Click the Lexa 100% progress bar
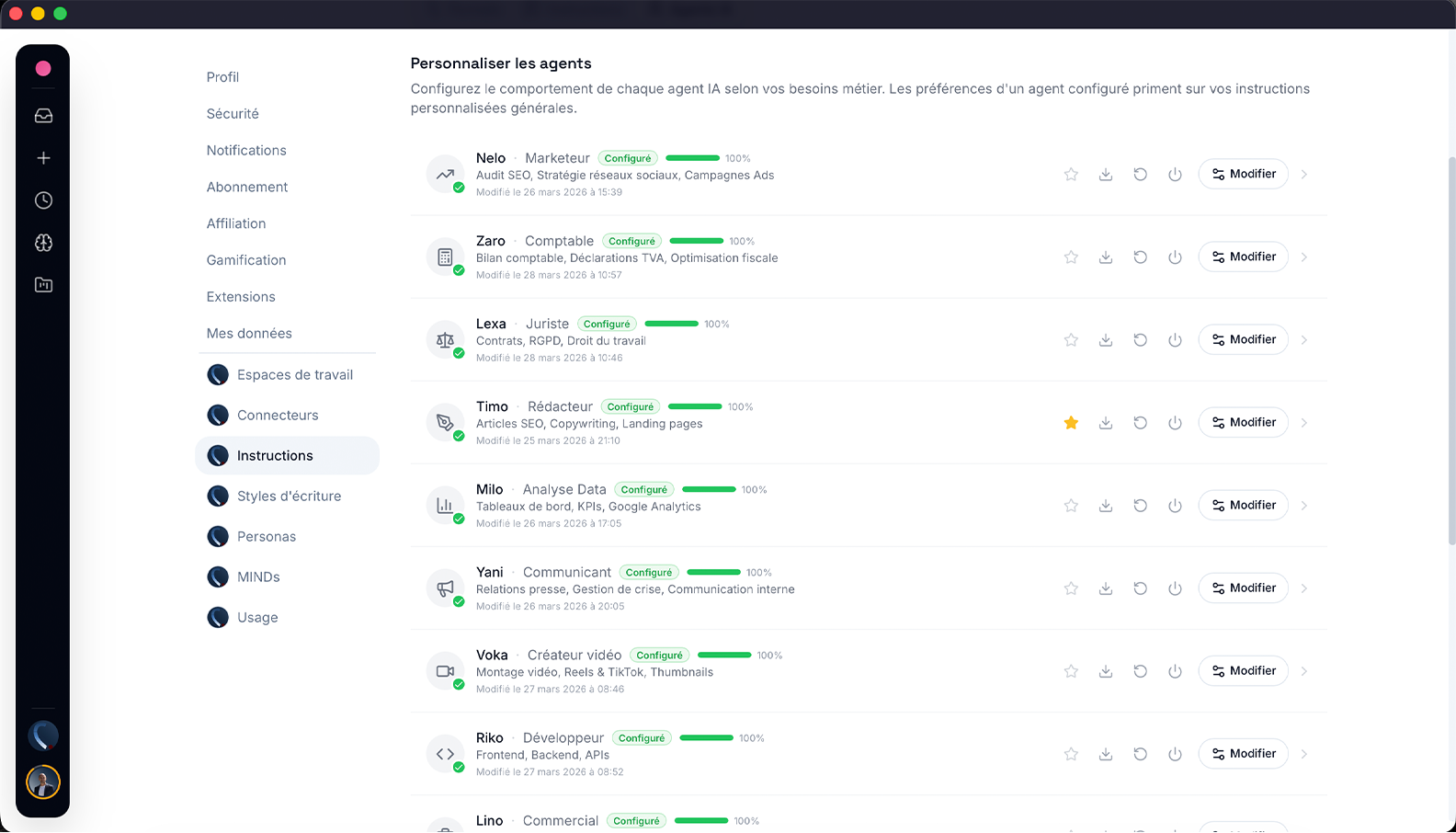Image resolution: width=1456 pixels, height=833 pixels. [x=672, y=324]
